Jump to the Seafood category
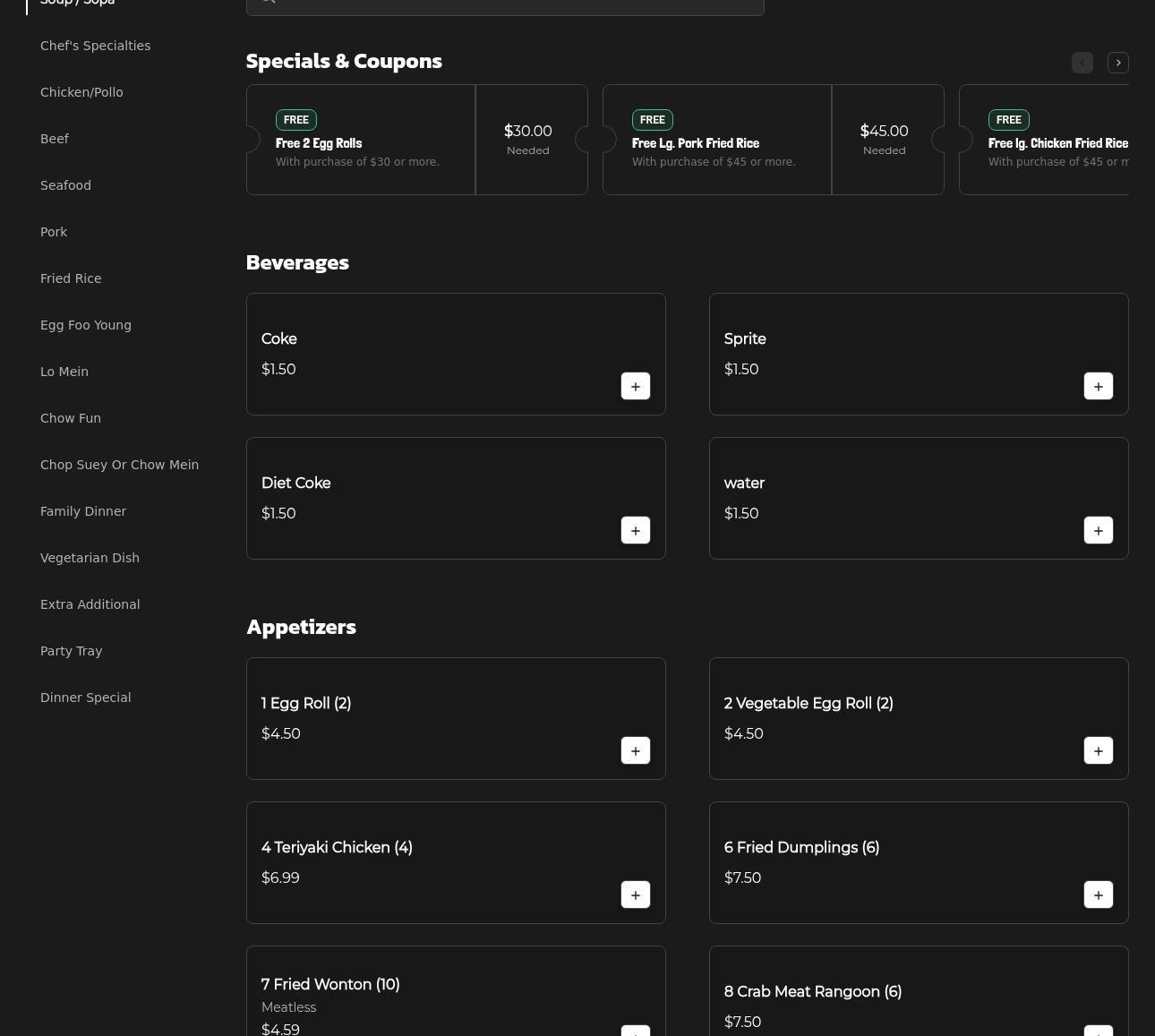This screenshot has width=1155, height=1036. (x=65, y=185)
